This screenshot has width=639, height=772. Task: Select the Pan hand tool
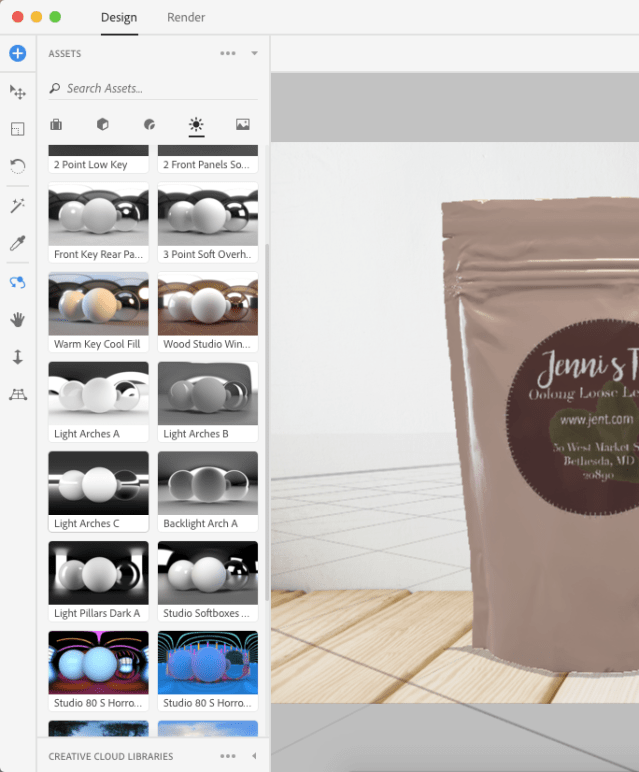point(17,319)
